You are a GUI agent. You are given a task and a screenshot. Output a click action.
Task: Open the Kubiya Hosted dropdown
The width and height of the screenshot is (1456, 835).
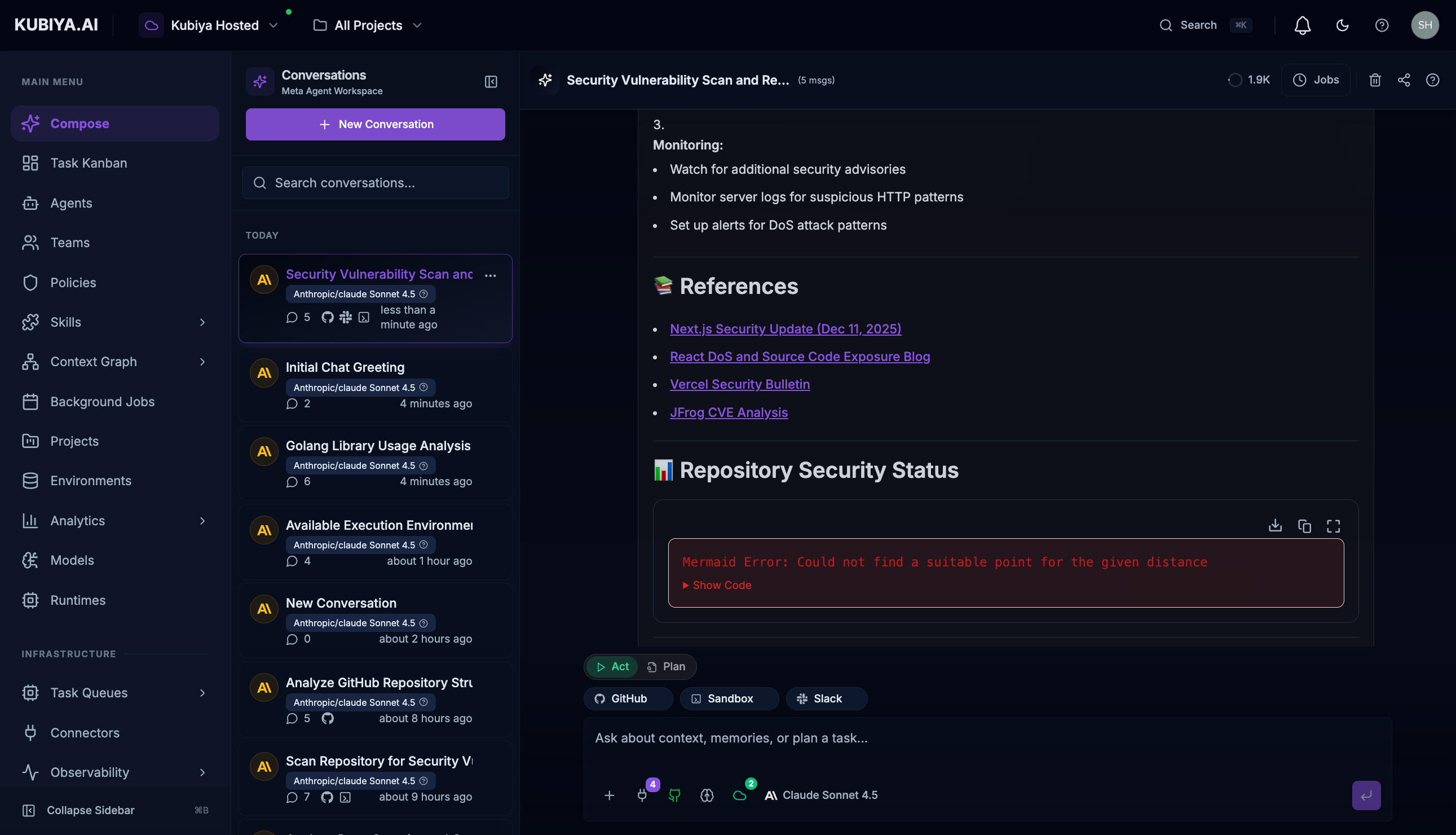[215, 25]
